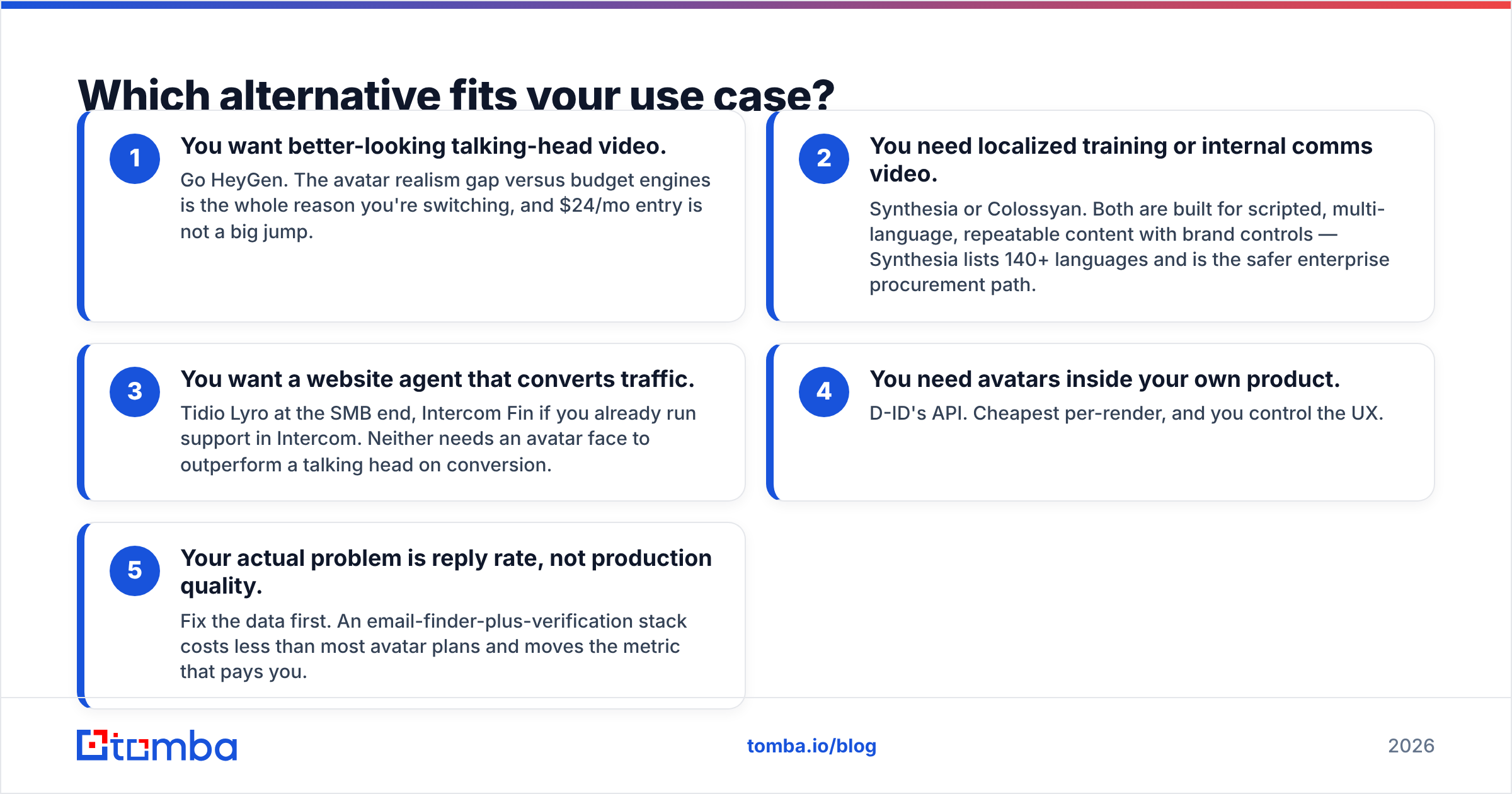Click the tomba logo

157,745
